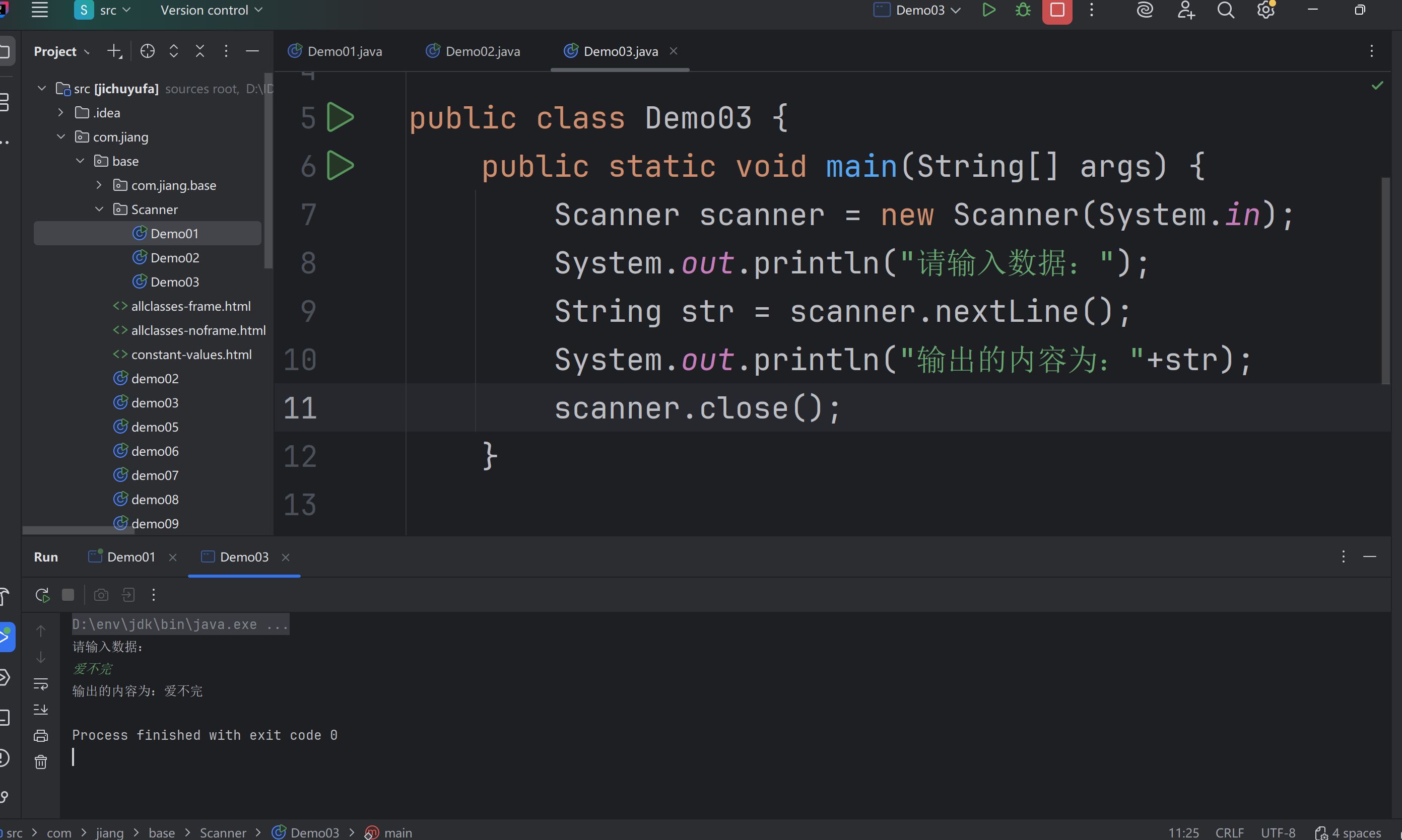Click the UTF-8 encoding in status bar
The height and width of the screenshot is (840, 1402).
pyautogui.click(x=1278, y=832)
